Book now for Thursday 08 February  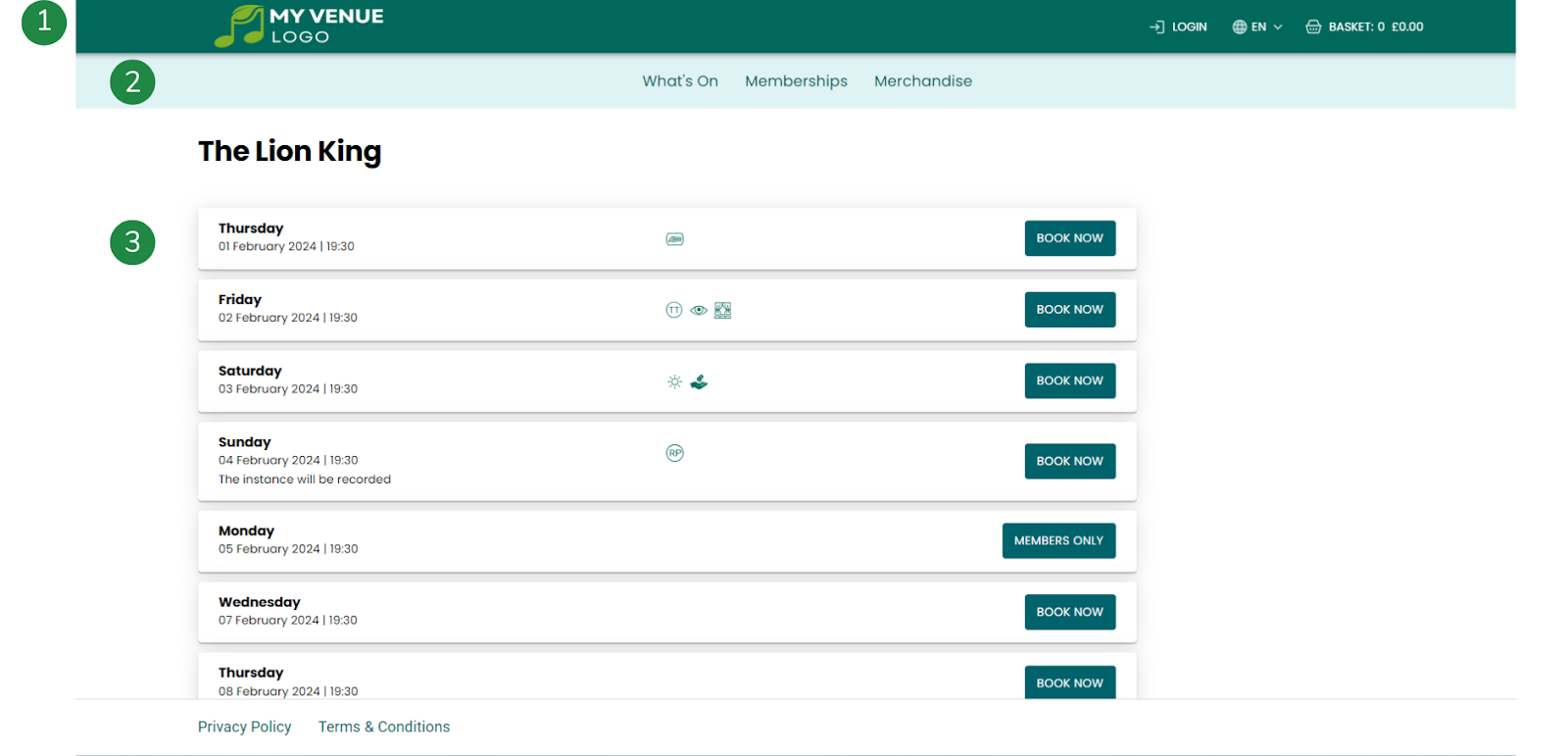[1070, 682]
